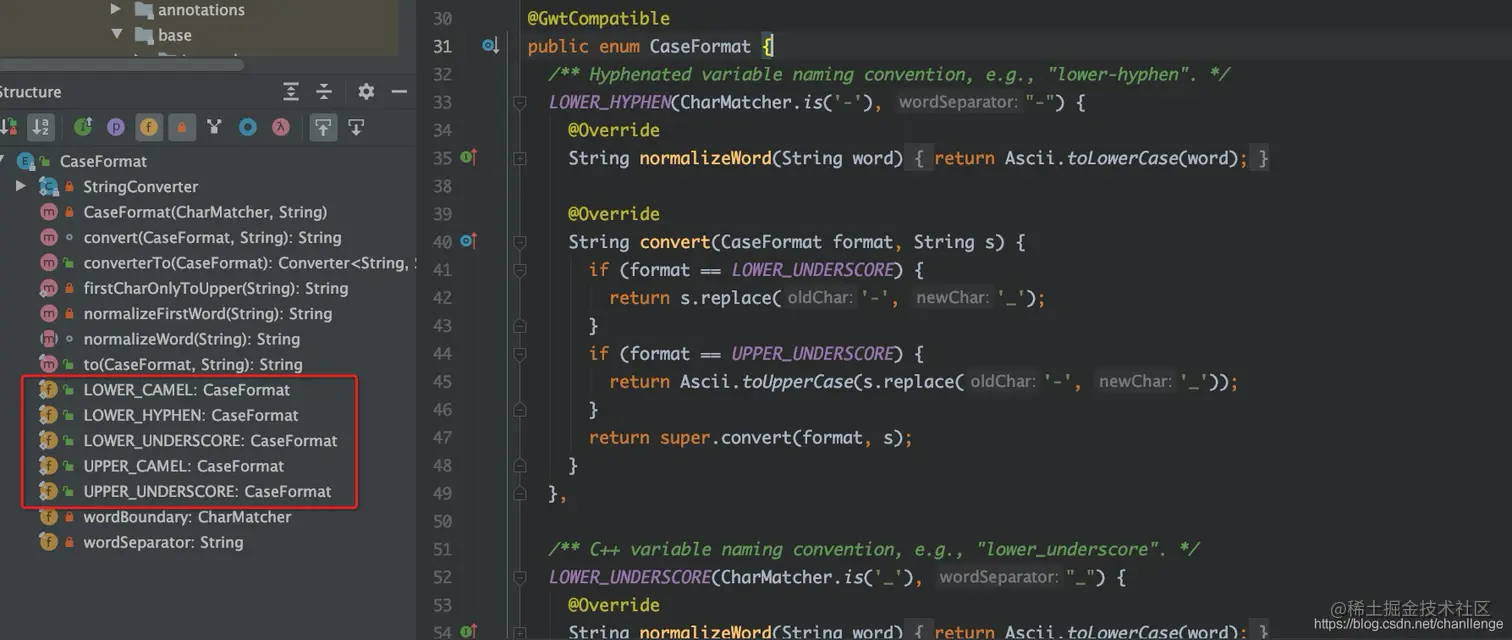The height and width of the screenshot is (640, 1512).
Task: Expand the StringConverter node
Action: click(21, 187)
